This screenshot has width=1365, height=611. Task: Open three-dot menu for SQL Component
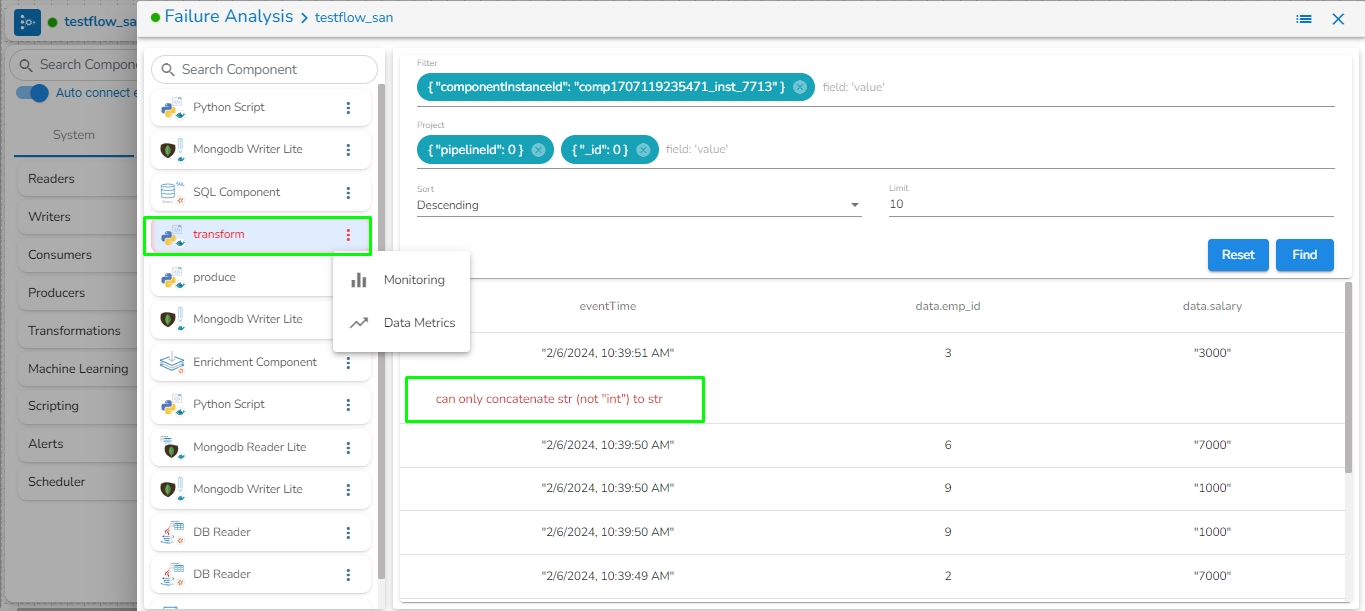coord(348,192)
